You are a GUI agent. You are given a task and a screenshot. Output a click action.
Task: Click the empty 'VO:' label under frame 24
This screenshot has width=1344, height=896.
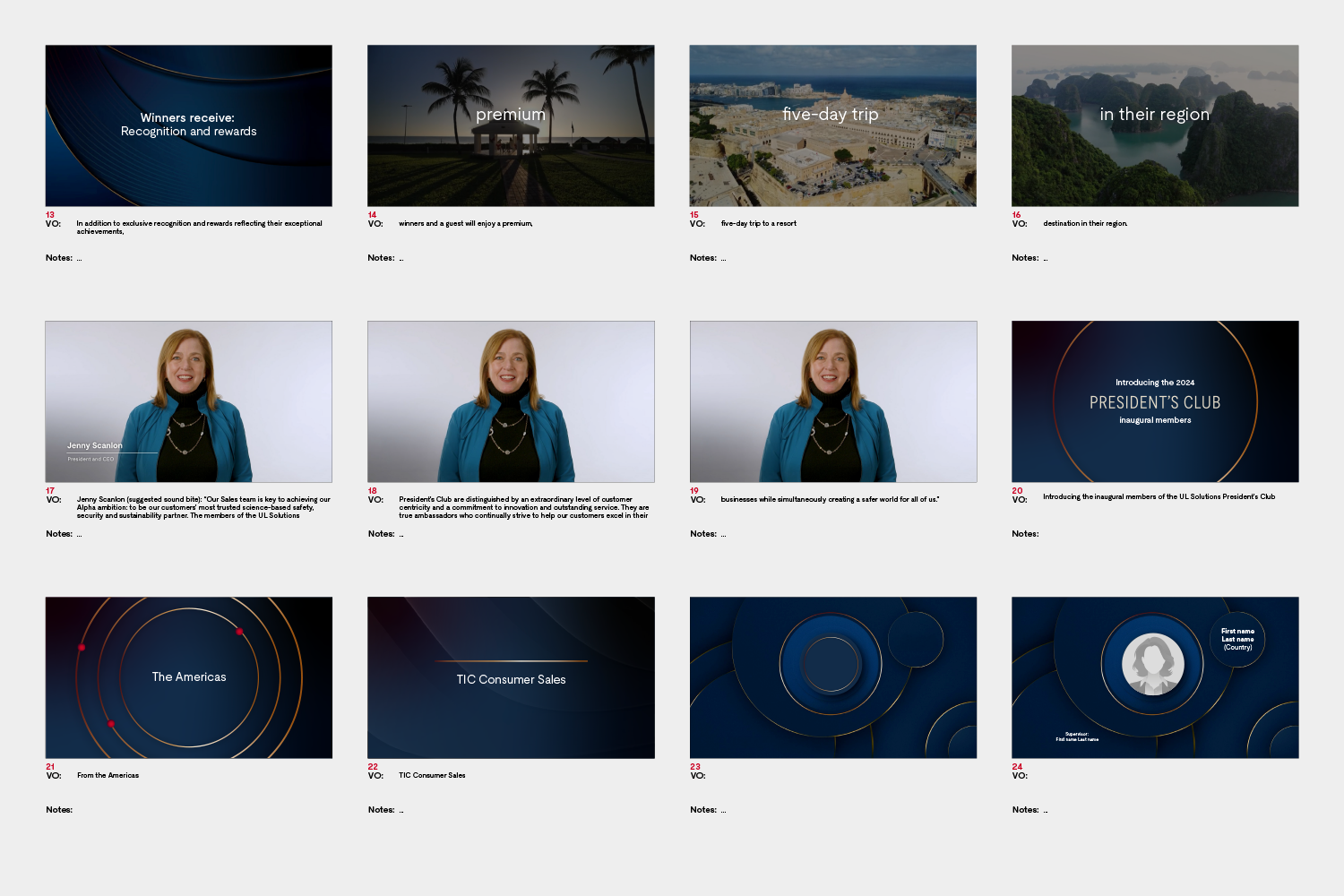click(x=1020, y=776)
